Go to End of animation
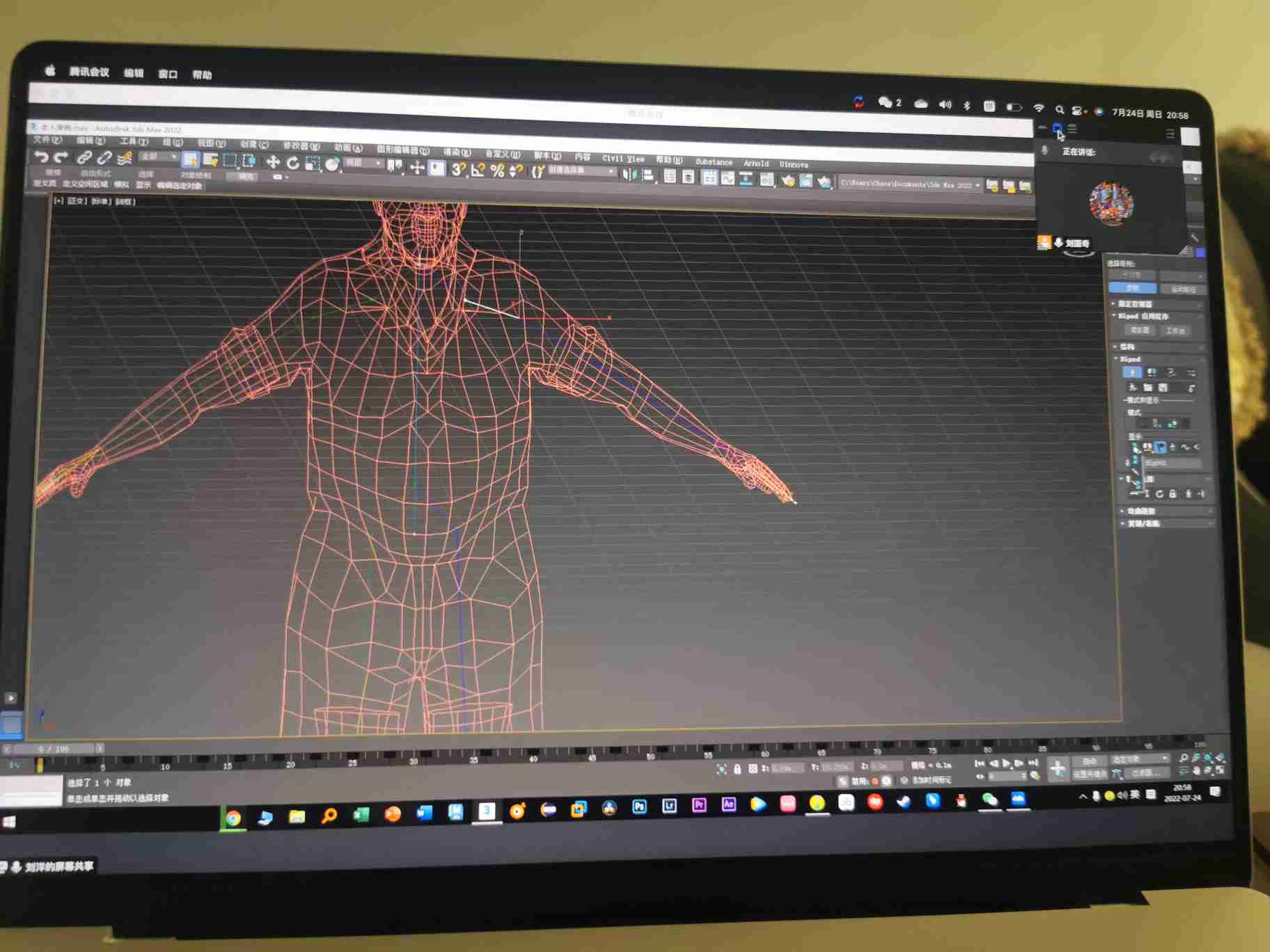 (x=1033, y=763)
